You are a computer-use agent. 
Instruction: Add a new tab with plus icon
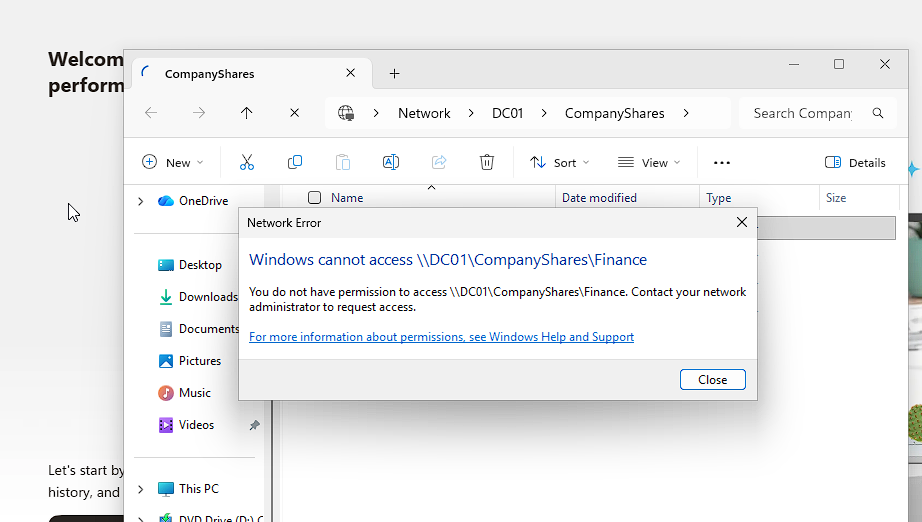click(395, 73)
